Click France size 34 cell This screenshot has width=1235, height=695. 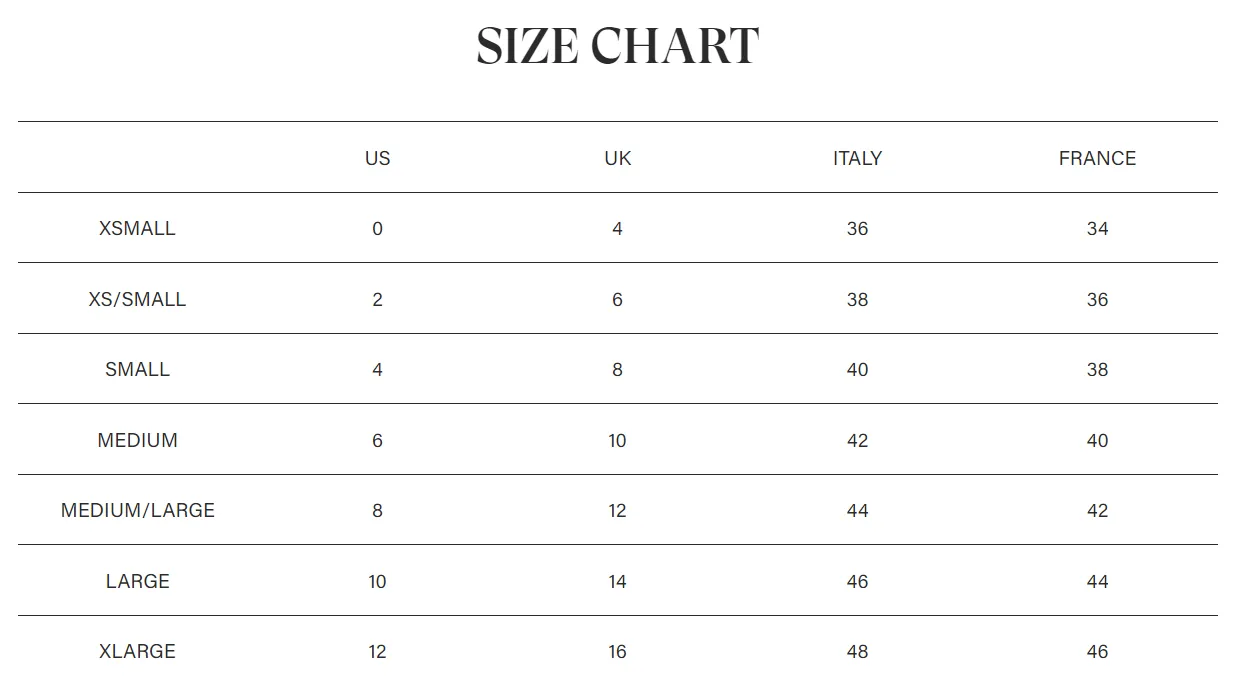point(1097,228)
